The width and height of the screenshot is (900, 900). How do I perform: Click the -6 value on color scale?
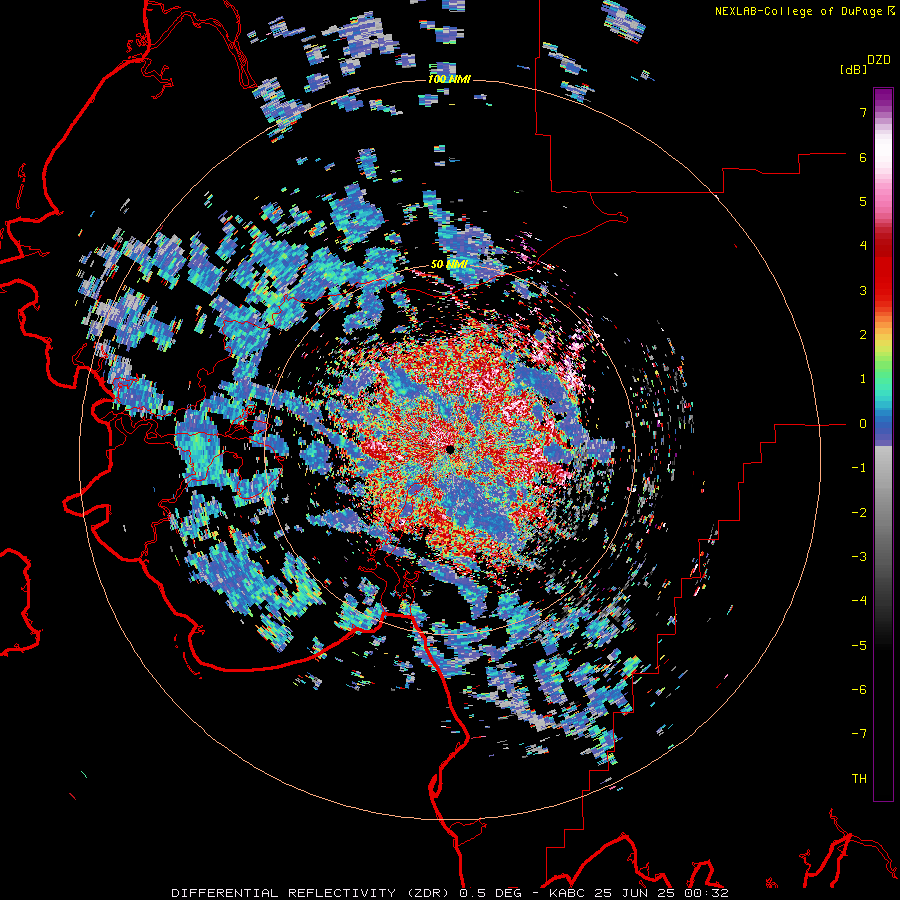click(x=859, y=690)
